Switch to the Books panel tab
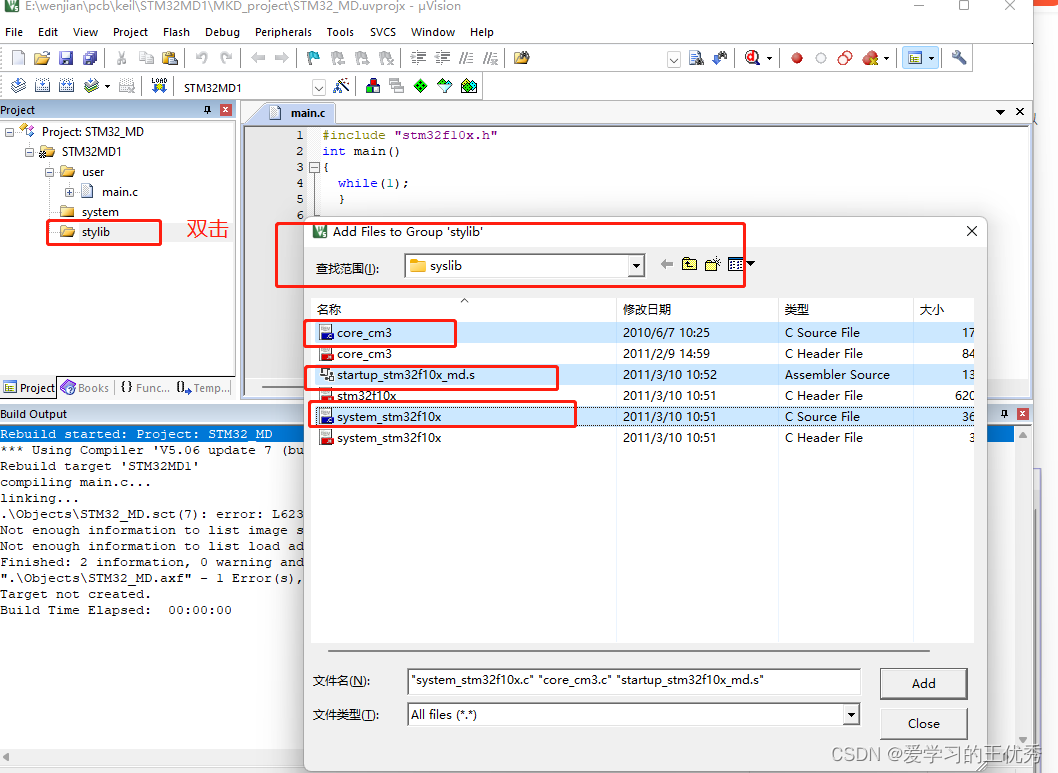This screenshot has width=1058, height=773. click(85, 388)
